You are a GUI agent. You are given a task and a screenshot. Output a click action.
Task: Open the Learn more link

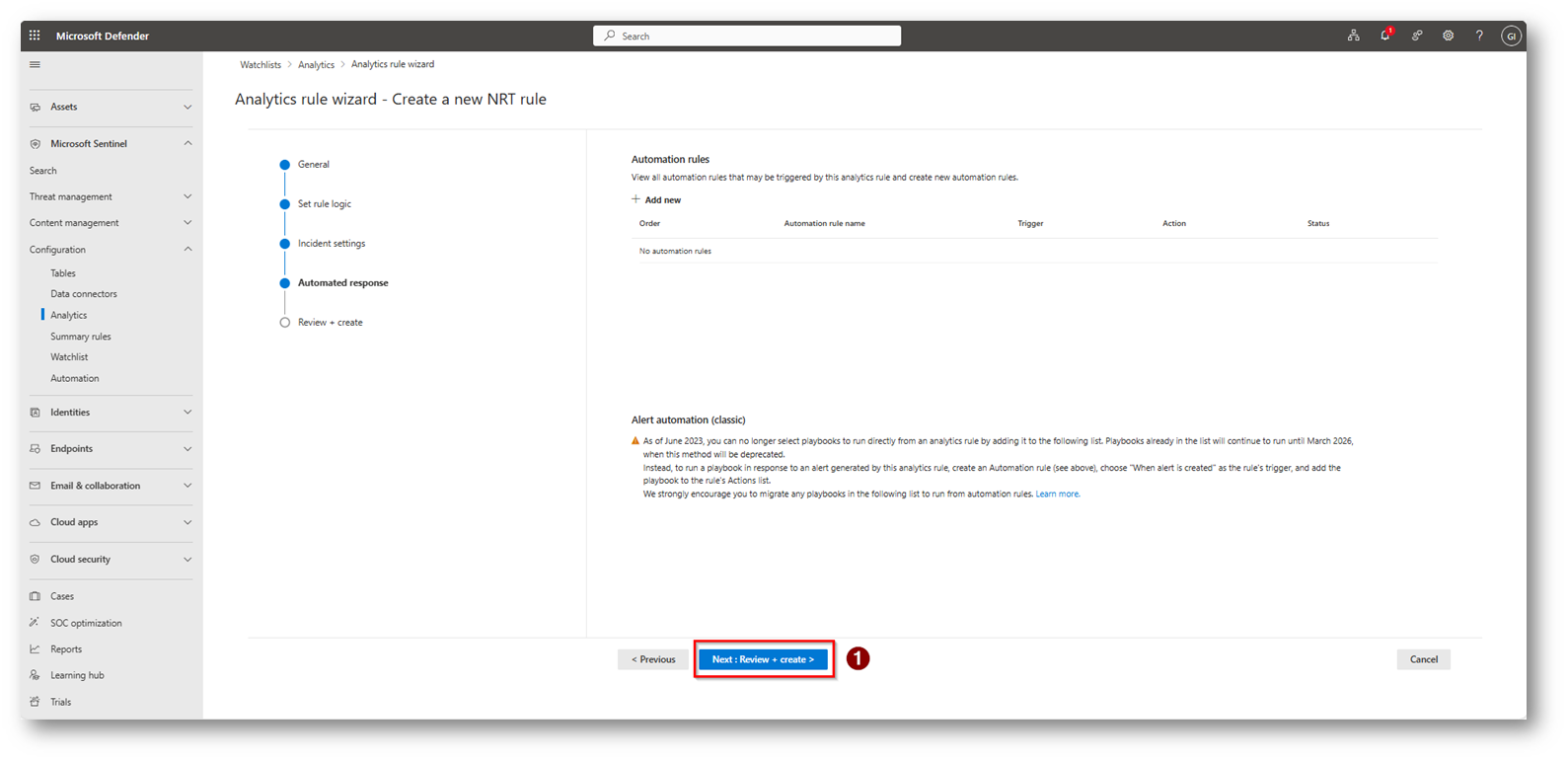click(x=1058, y=494)
